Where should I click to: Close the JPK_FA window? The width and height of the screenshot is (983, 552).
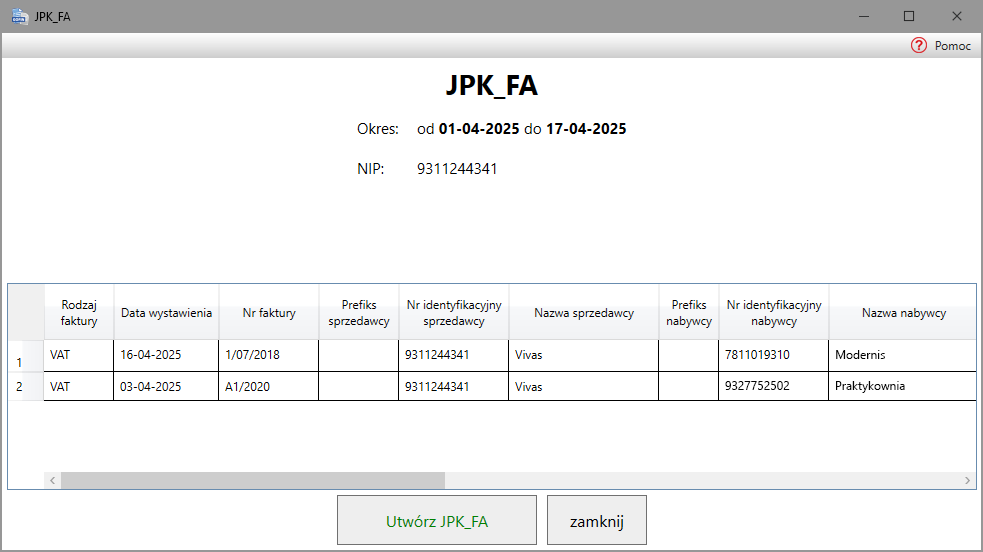tap(957, 16)
